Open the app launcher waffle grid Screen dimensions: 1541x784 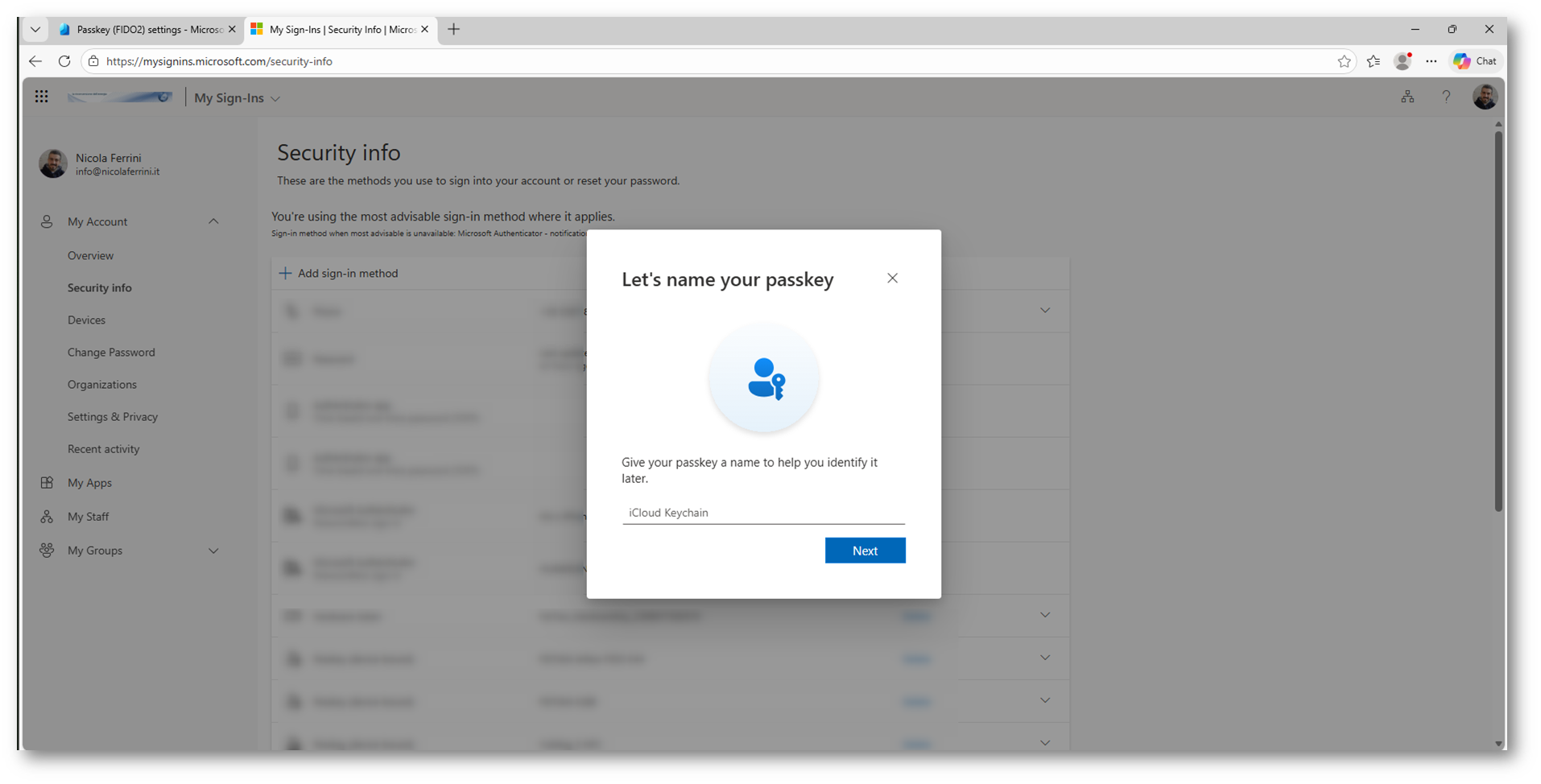[42, 97]
